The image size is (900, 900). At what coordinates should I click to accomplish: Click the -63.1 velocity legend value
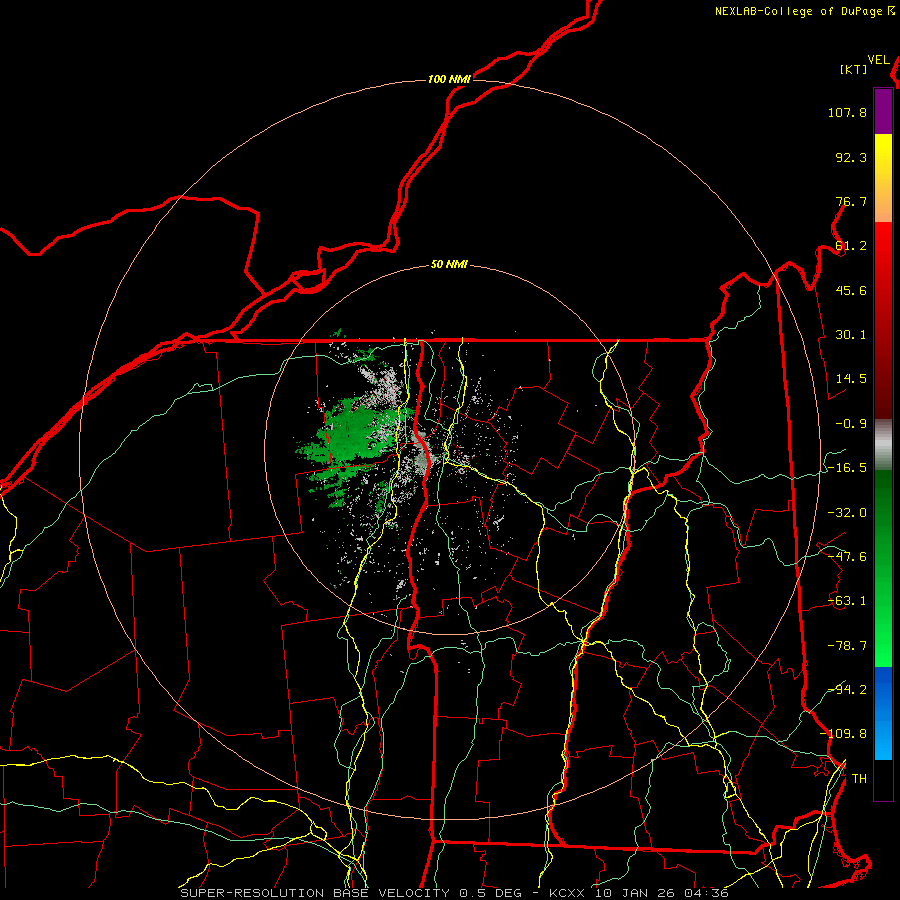(x=847, y=601)
